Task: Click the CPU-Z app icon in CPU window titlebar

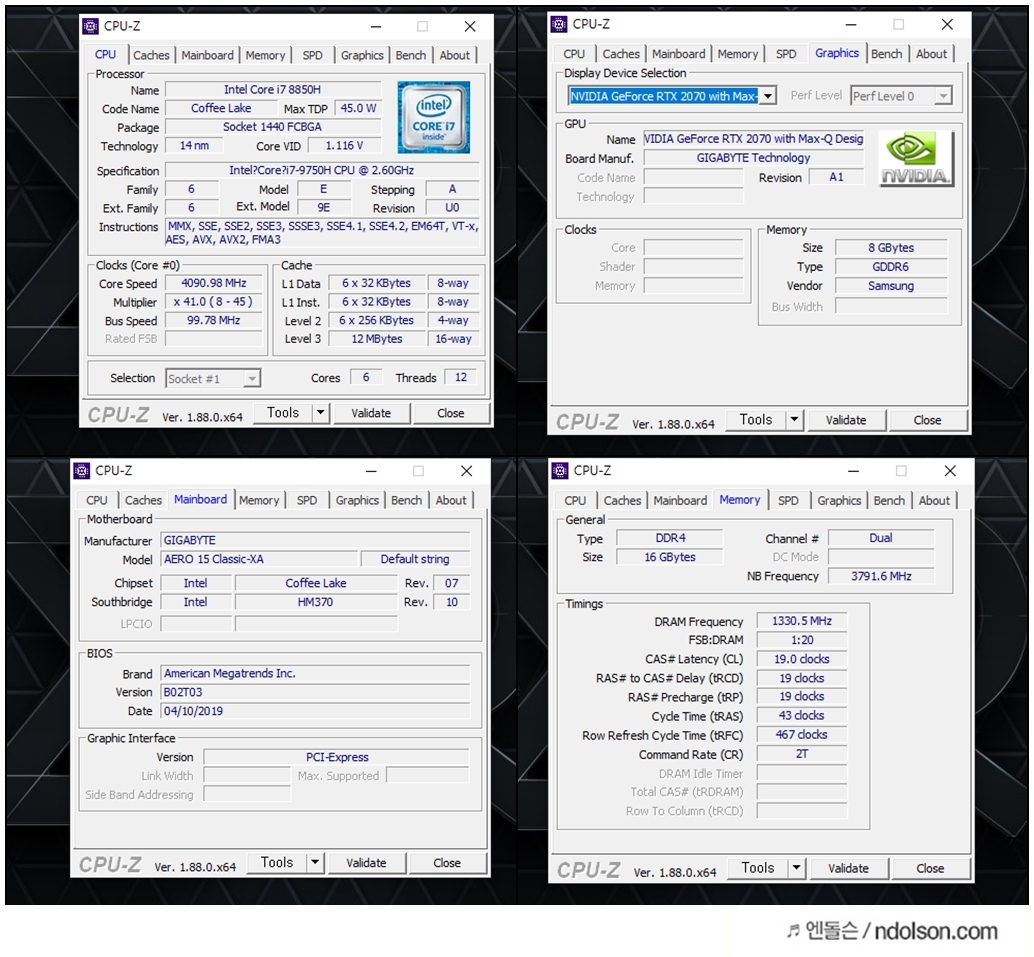Action: tap(90, 26)
